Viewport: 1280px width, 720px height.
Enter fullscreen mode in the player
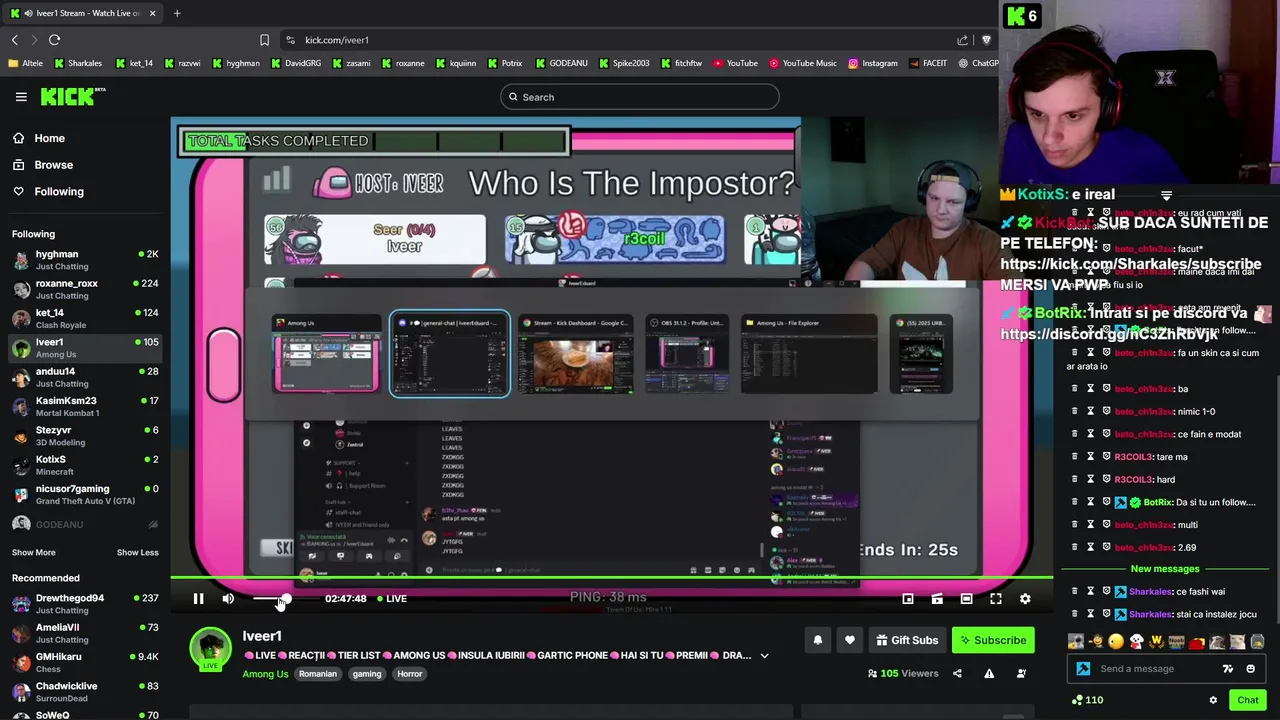click(x=996, y=598)
